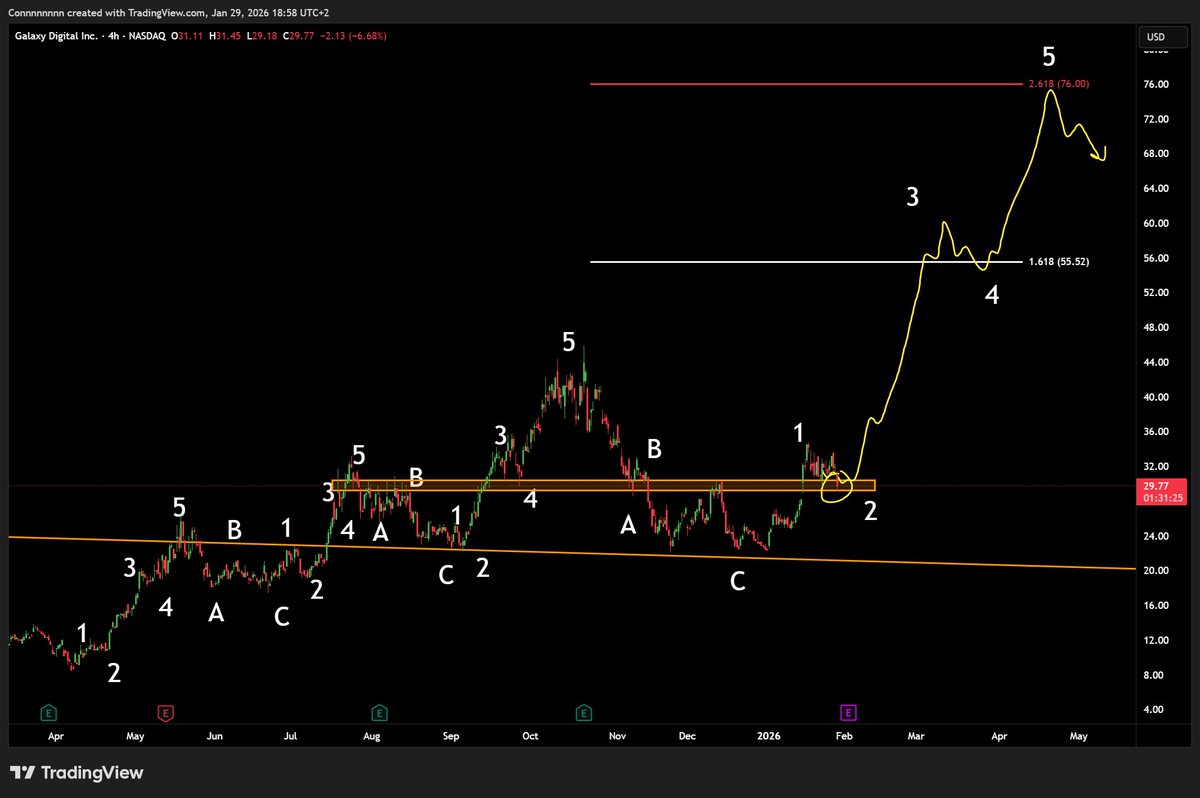Click the 16.00 price axis label

[1156, 606]
